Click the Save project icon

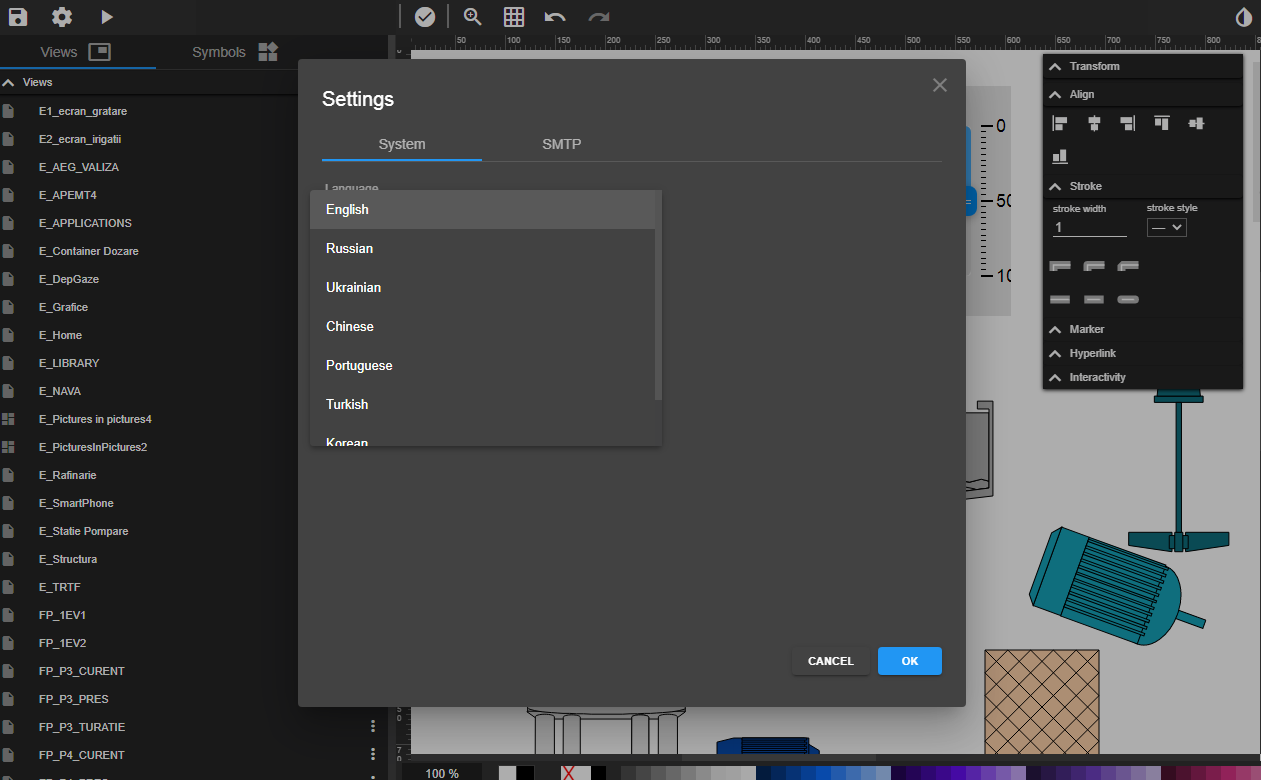point(18,17)
